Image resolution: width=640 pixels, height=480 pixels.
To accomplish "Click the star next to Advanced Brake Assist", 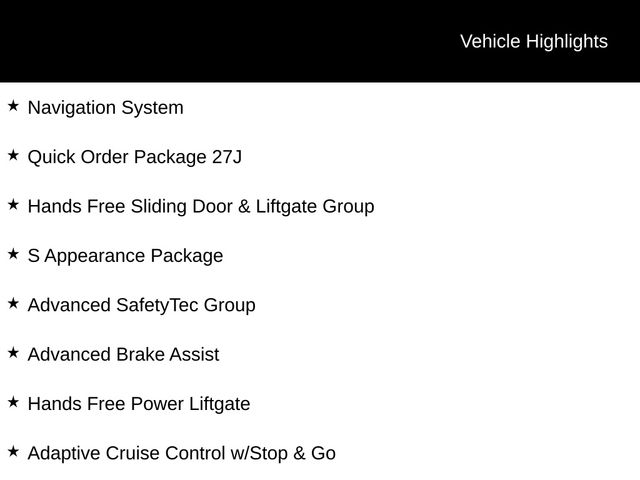I will pos(13,352).
